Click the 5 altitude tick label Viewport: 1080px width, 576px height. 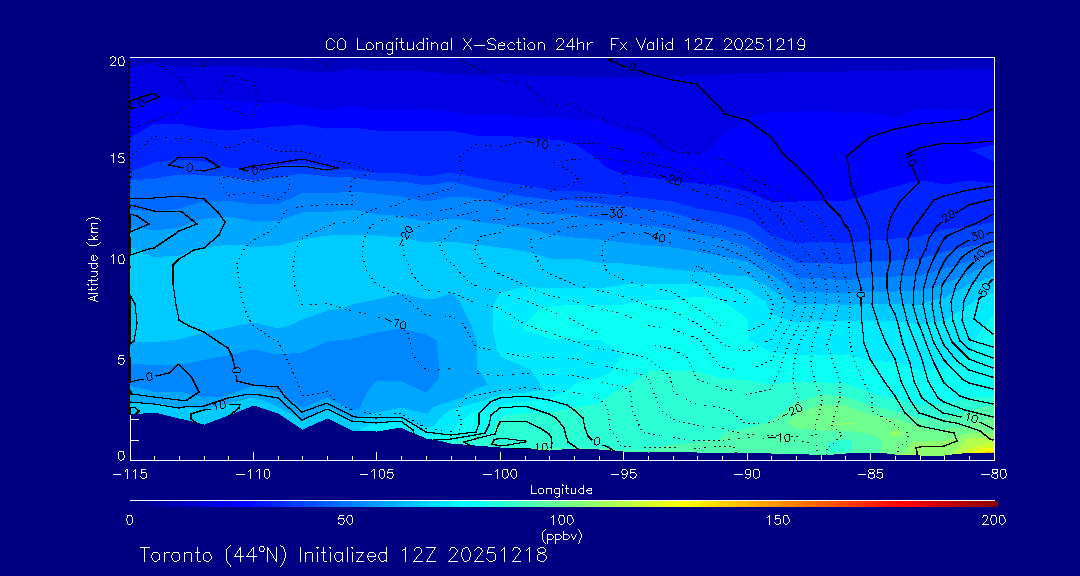(x=118, y=359)
